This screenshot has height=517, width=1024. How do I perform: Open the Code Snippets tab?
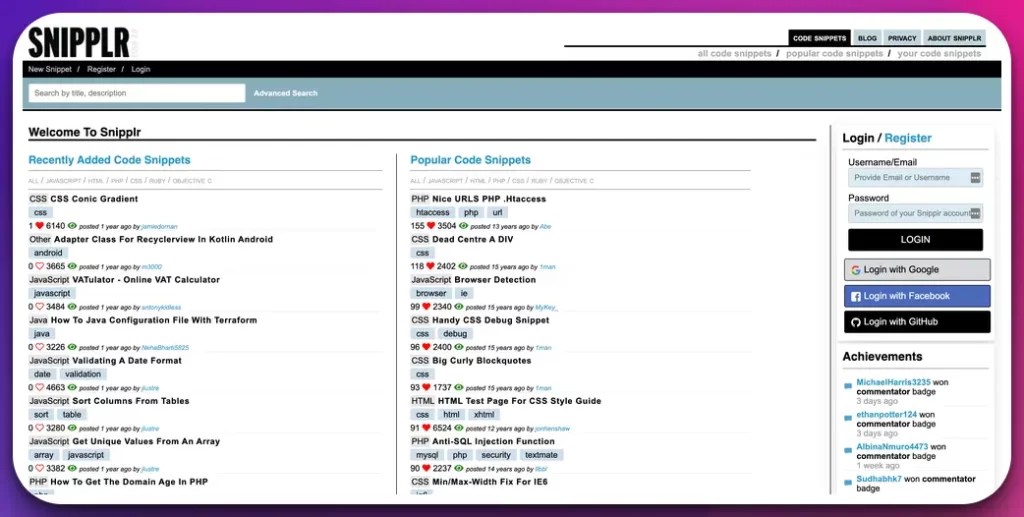[x=819, y=38]
